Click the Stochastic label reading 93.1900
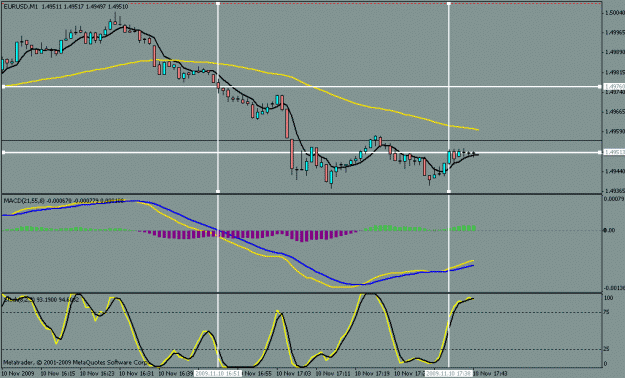Screen dimensions: 625x378 click(x=41, y=299)
